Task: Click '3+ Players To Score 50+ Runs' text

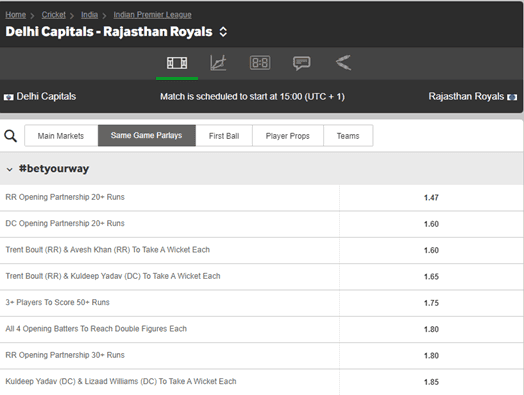Action: 57,302
